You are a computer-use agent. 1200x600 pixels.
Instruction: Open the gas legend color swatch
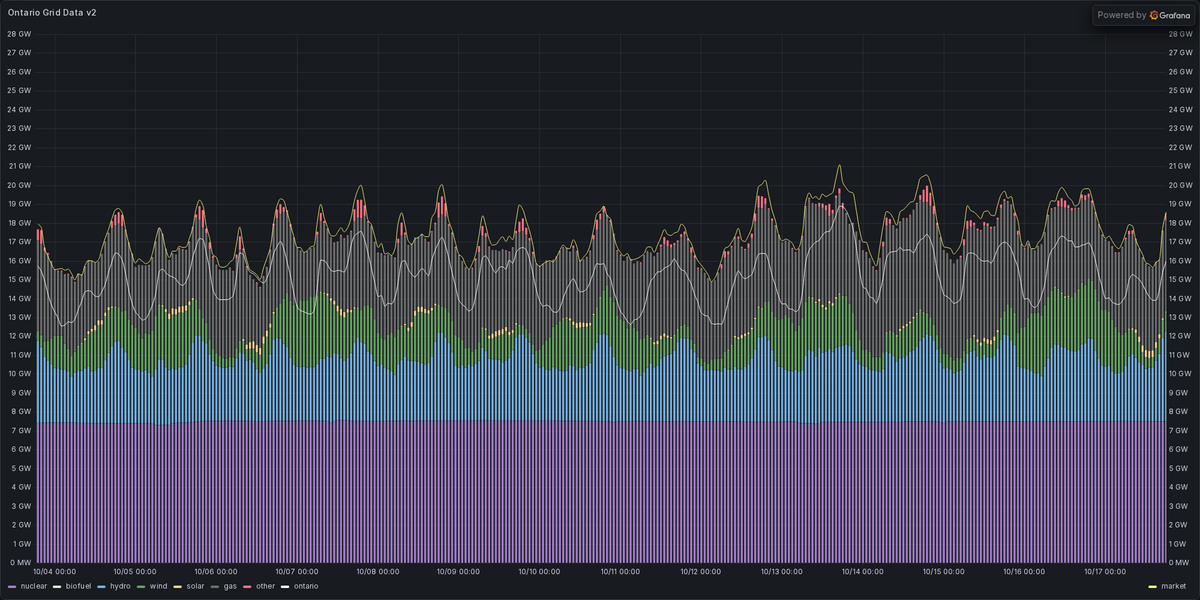click(x=217, y=586)
